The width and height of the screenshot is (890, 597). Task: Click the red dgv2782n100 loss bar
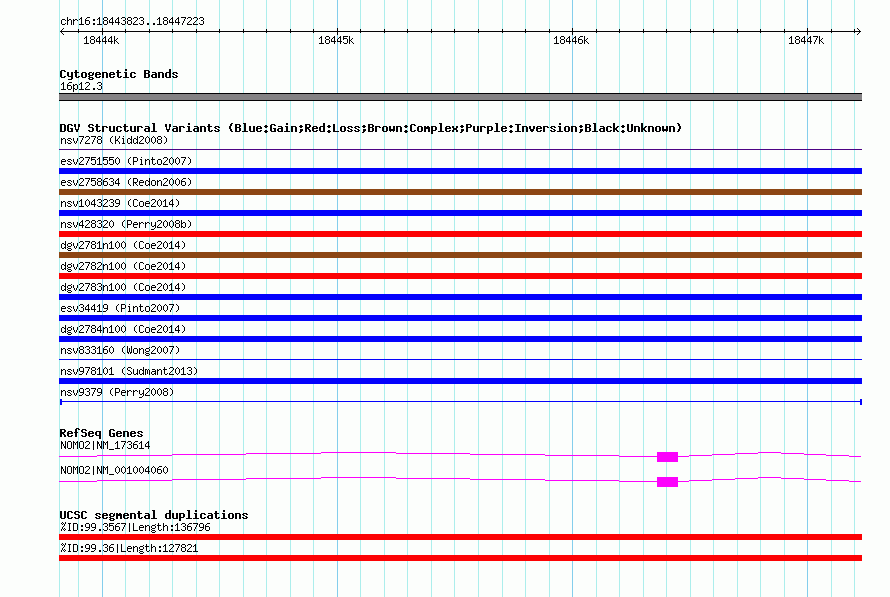pos(460,276)
